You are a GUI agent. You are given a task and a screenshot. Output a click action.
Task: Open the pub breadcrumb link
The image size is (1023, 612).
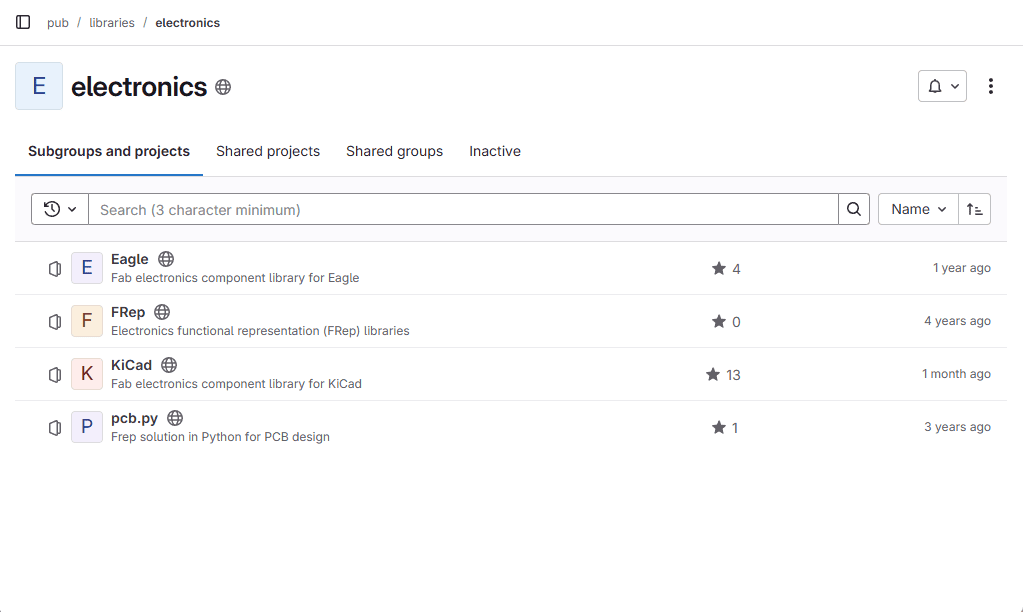tap(57, 23)
